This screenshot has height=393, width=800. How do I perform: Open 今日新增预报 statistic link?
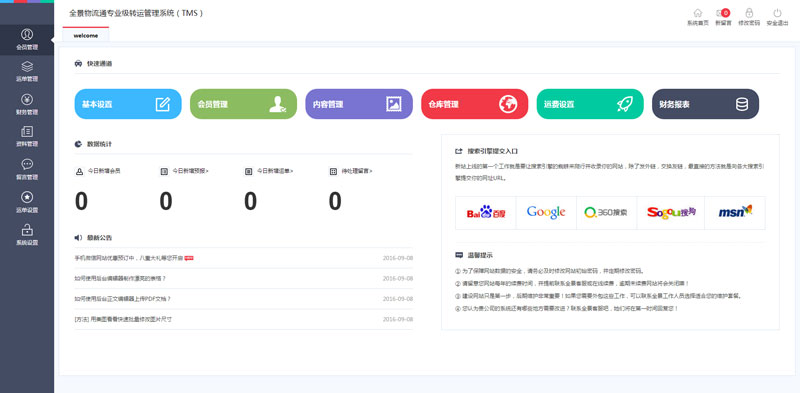[x=190, y=171]
